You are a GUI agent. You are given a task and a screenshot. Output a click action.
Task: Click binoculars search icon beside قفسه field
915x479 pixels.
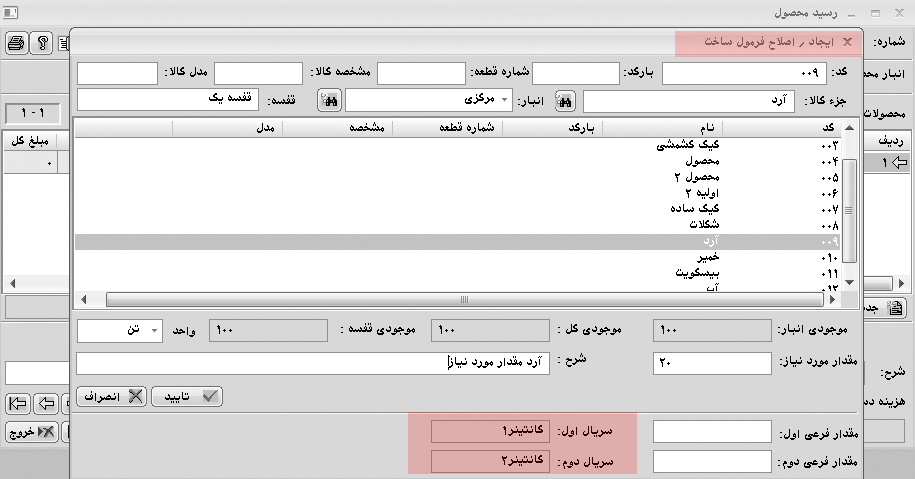pos(329,101)
